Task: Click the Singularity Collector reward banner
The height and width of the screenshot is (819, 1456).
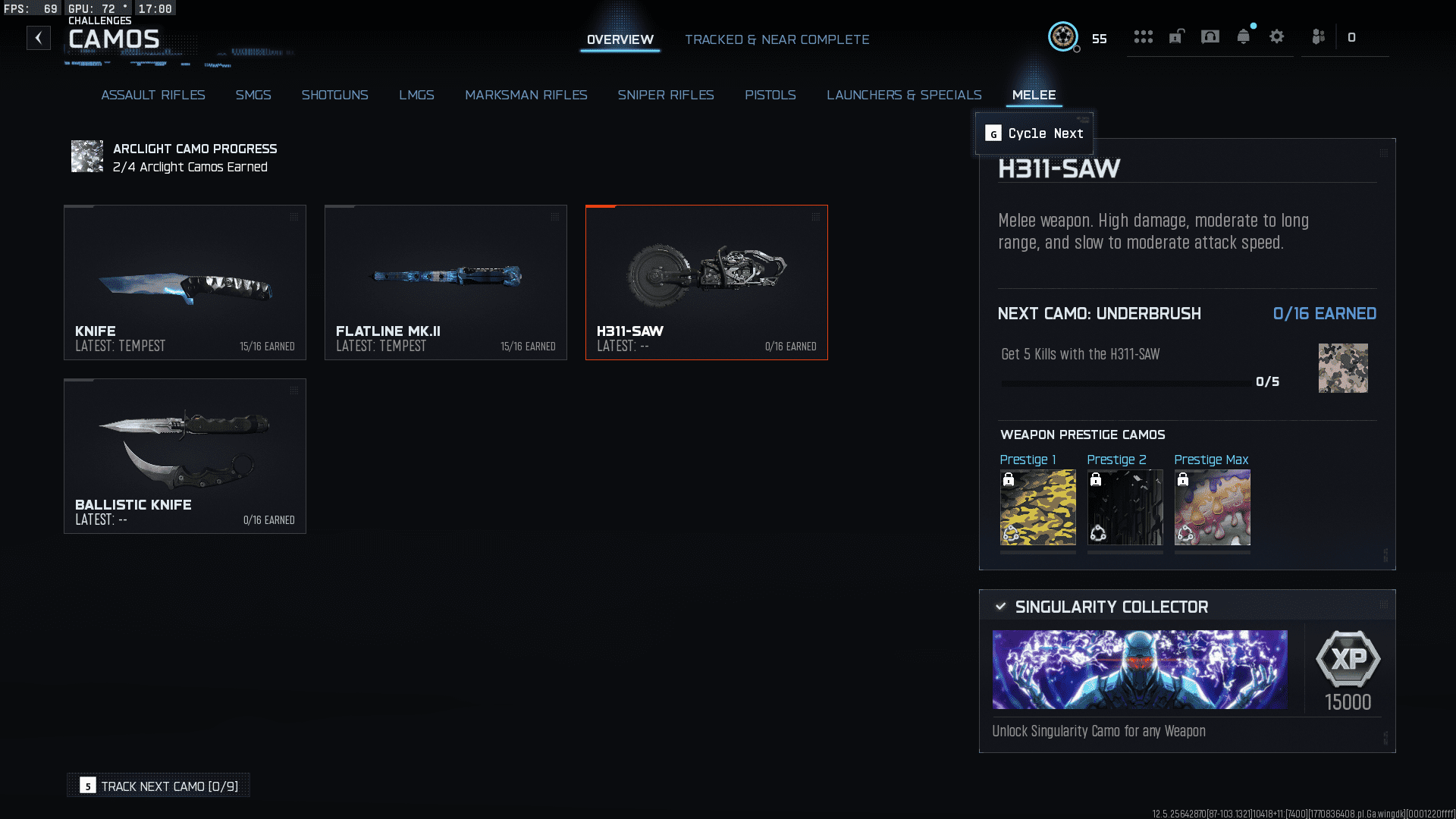Action: [x=1140, y=670]
